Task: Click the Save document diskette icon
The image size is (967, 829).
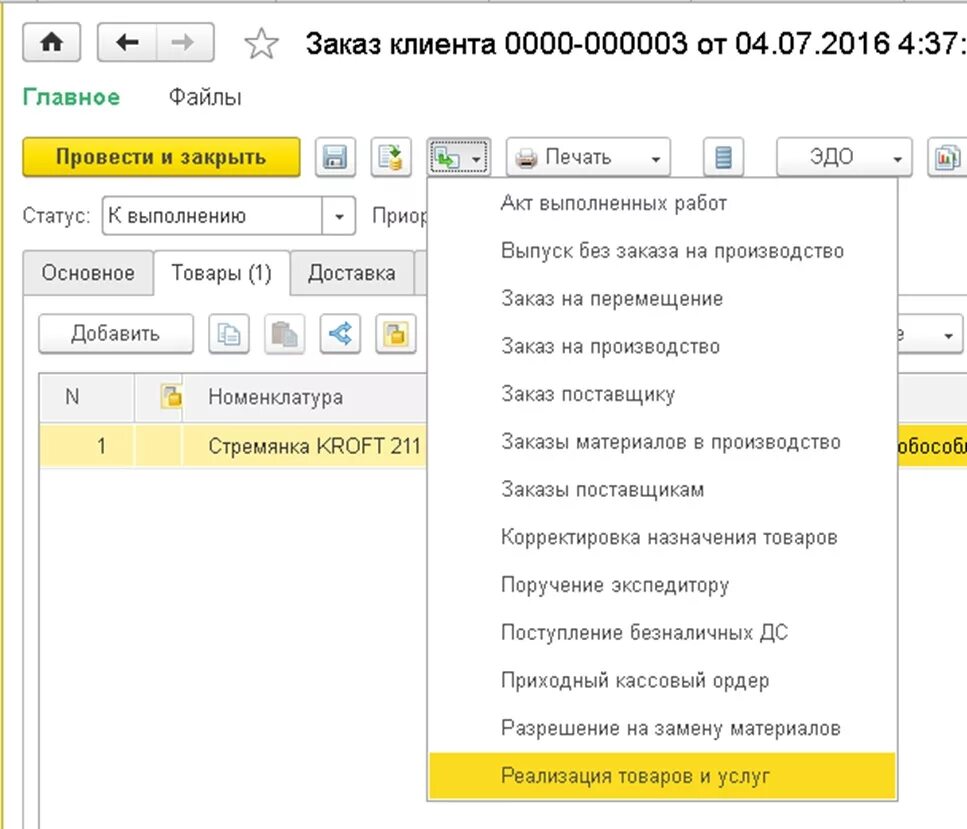Action: [x=335, y=157]
